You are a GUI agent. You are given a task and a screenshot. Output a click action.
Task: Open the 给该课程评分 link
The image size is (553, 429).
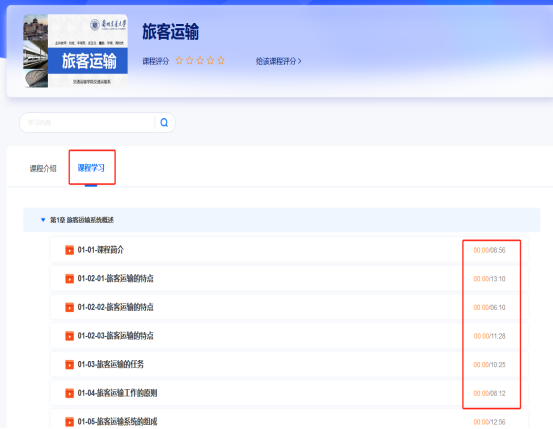tap(279, 61)
